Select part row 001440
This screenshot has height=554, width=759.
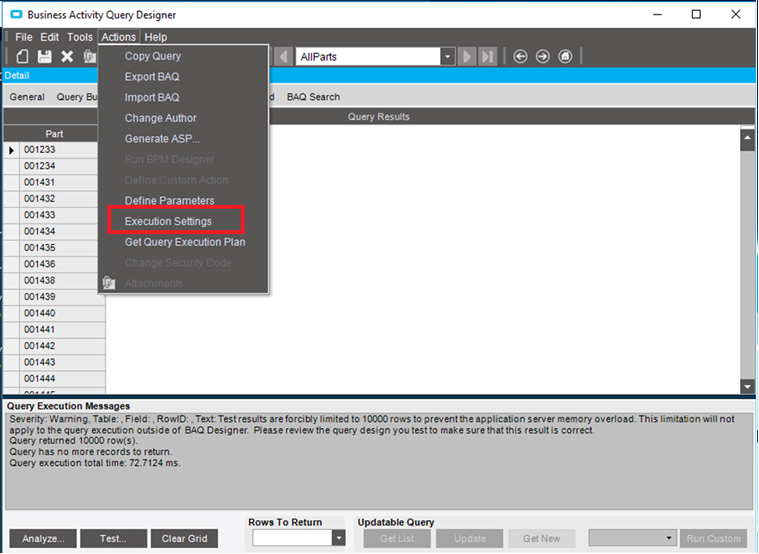point(62,313)
